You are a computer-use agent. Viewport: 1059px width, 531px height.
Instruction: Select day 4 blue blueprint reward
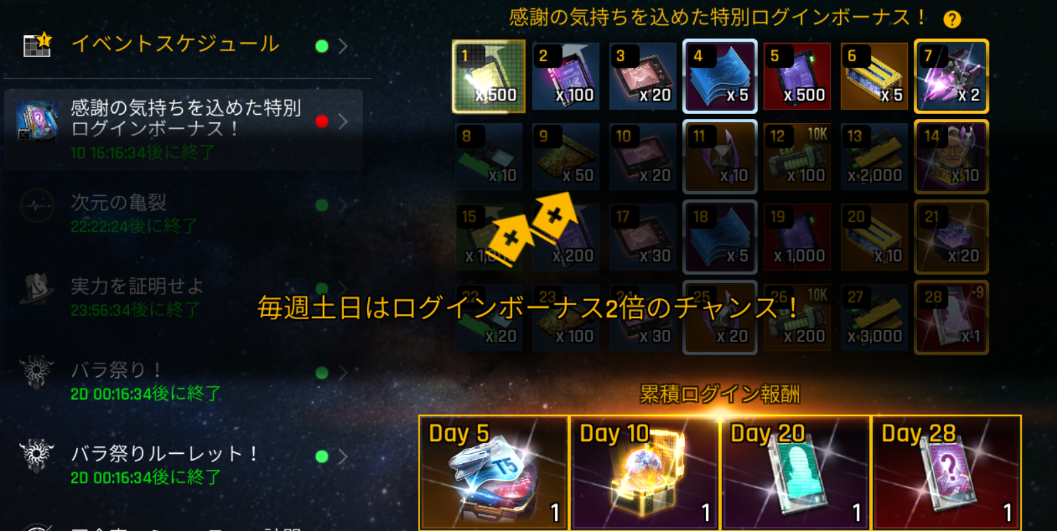pos(719,76)
